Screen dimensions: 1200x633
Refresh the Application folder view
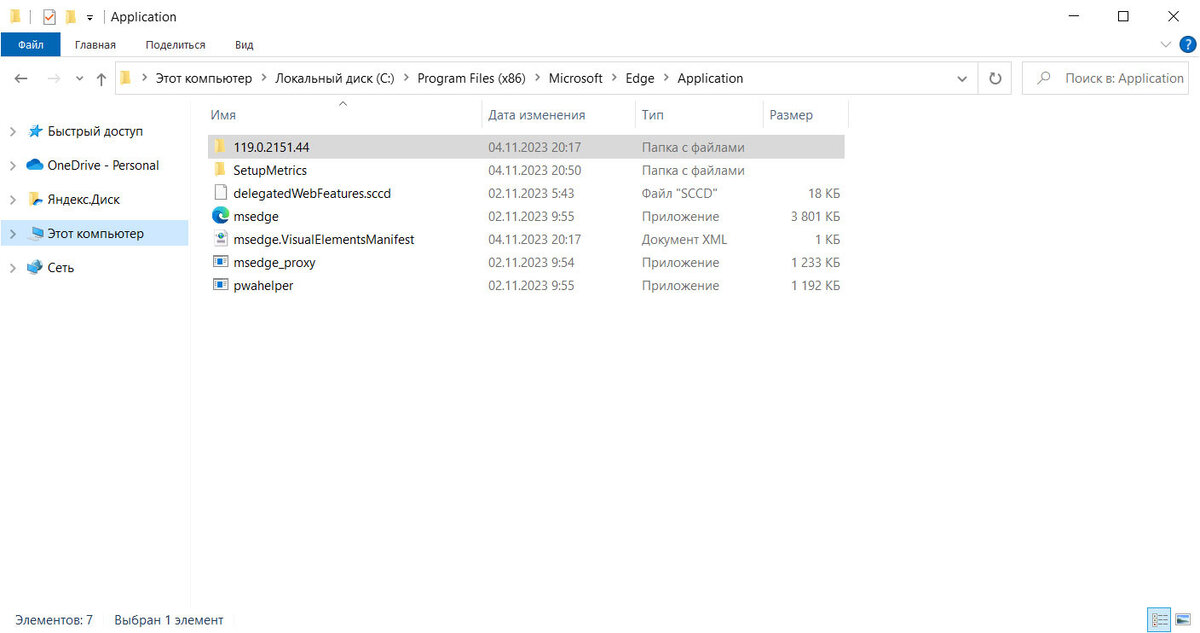click(x=995, y=78)
